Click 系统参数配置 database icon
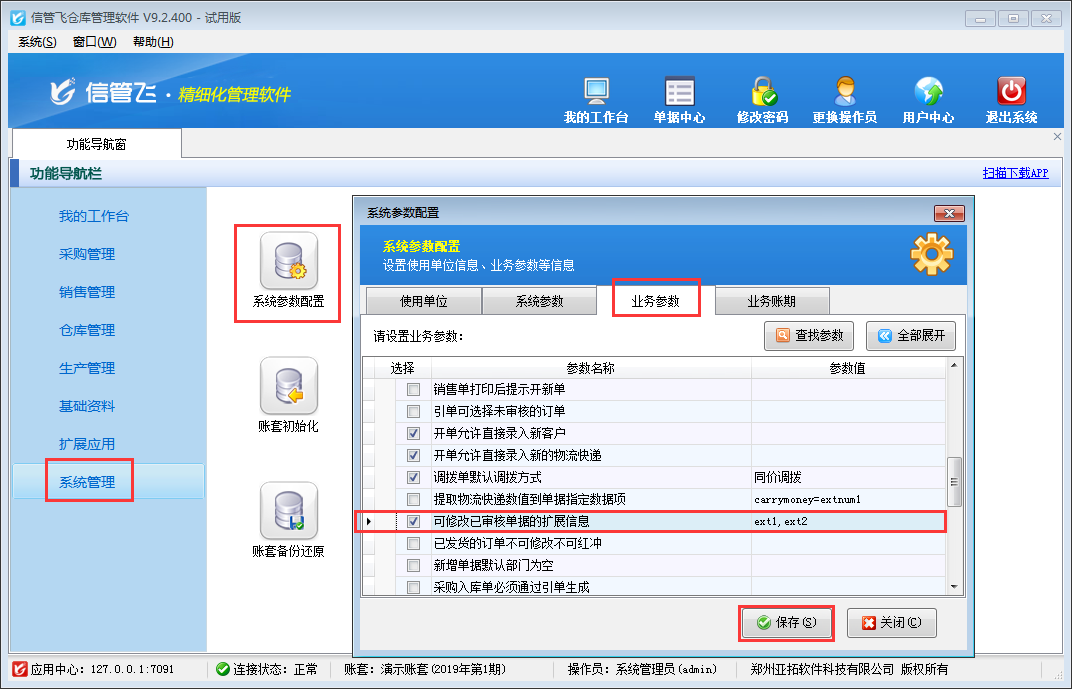The image size is (1072, 689). coord(288,261)
